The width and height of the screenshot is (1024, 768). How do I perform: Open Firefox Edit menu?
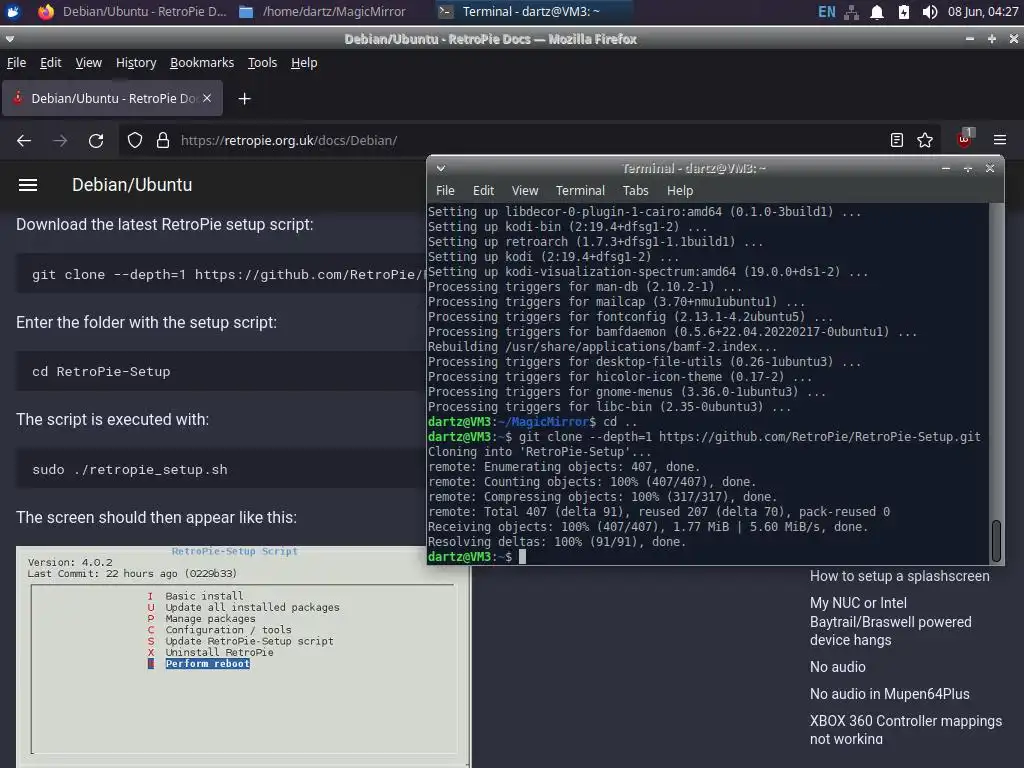[x=50, y=63]
